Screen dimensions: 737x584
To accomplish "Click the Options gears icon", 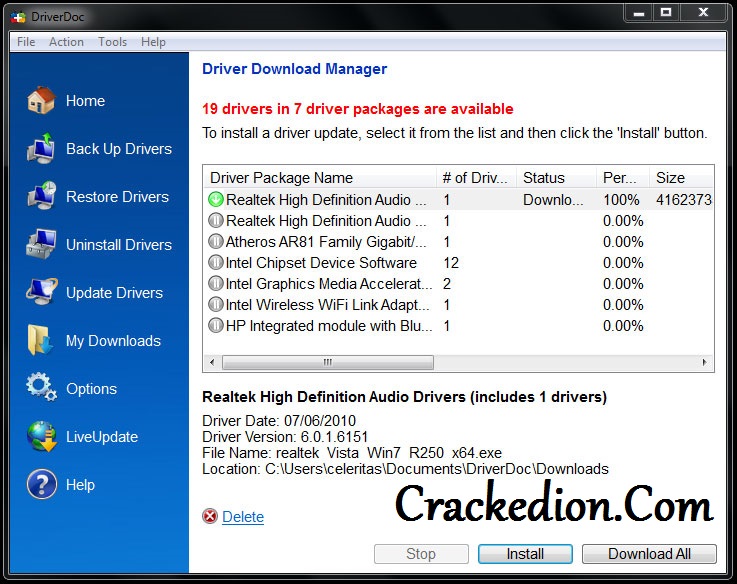I will tap(41, 387).
